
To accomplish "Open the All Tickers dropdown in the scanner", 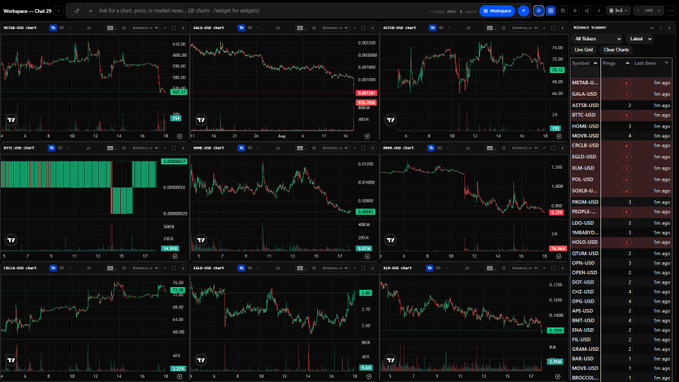I will 598,39.
